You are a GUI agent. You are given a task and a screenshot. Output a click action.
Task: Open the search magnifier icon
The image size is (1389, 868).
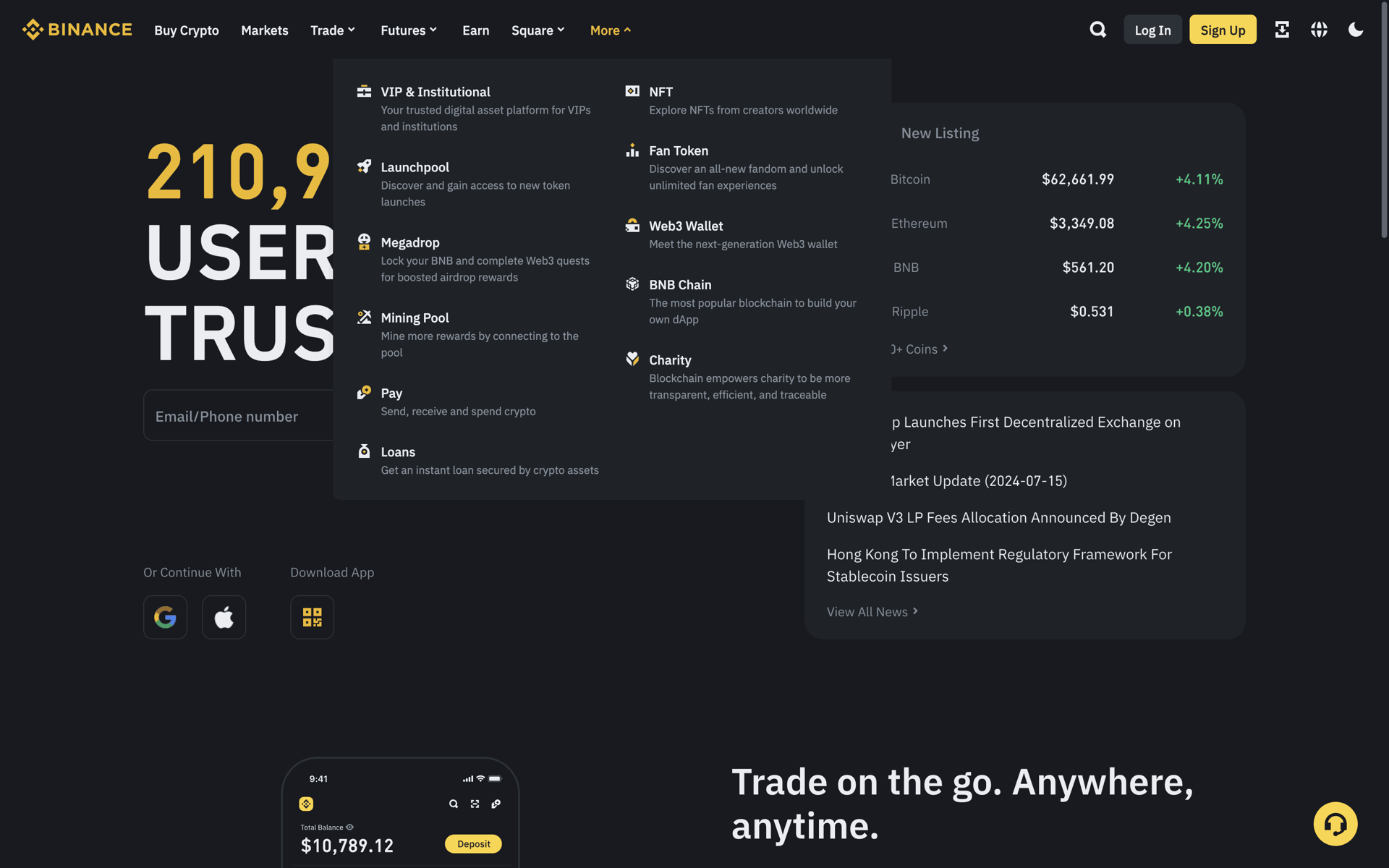coord(1098,30)
